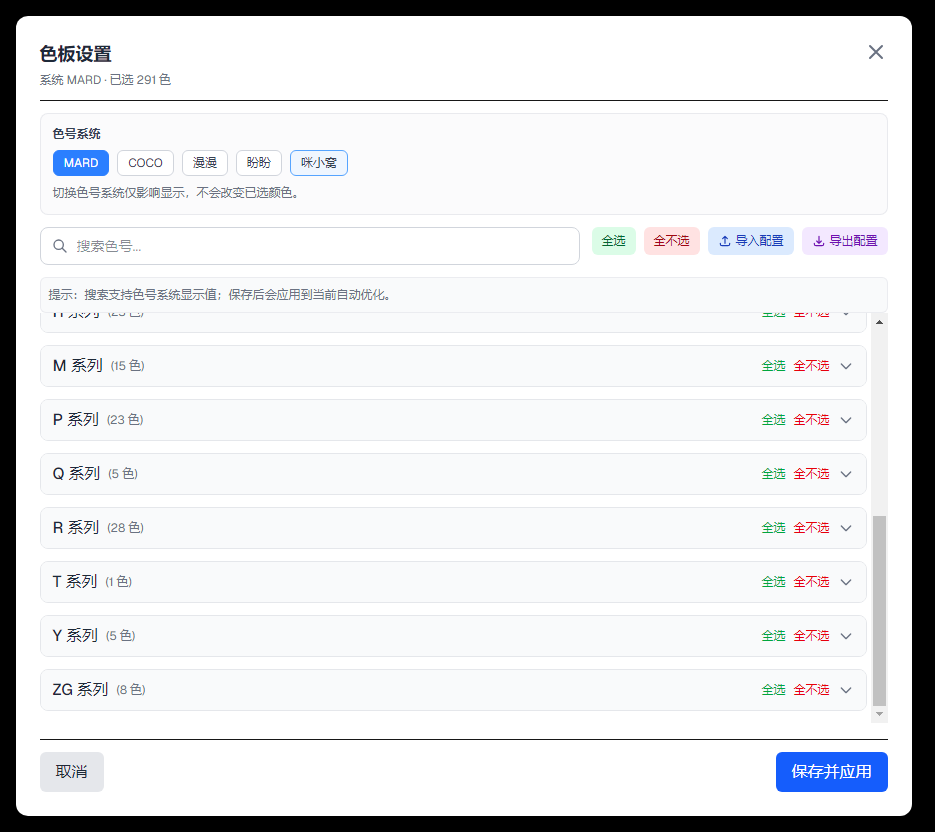
Task: Choose the 咪小窝 color system
Action: point(318,163)
